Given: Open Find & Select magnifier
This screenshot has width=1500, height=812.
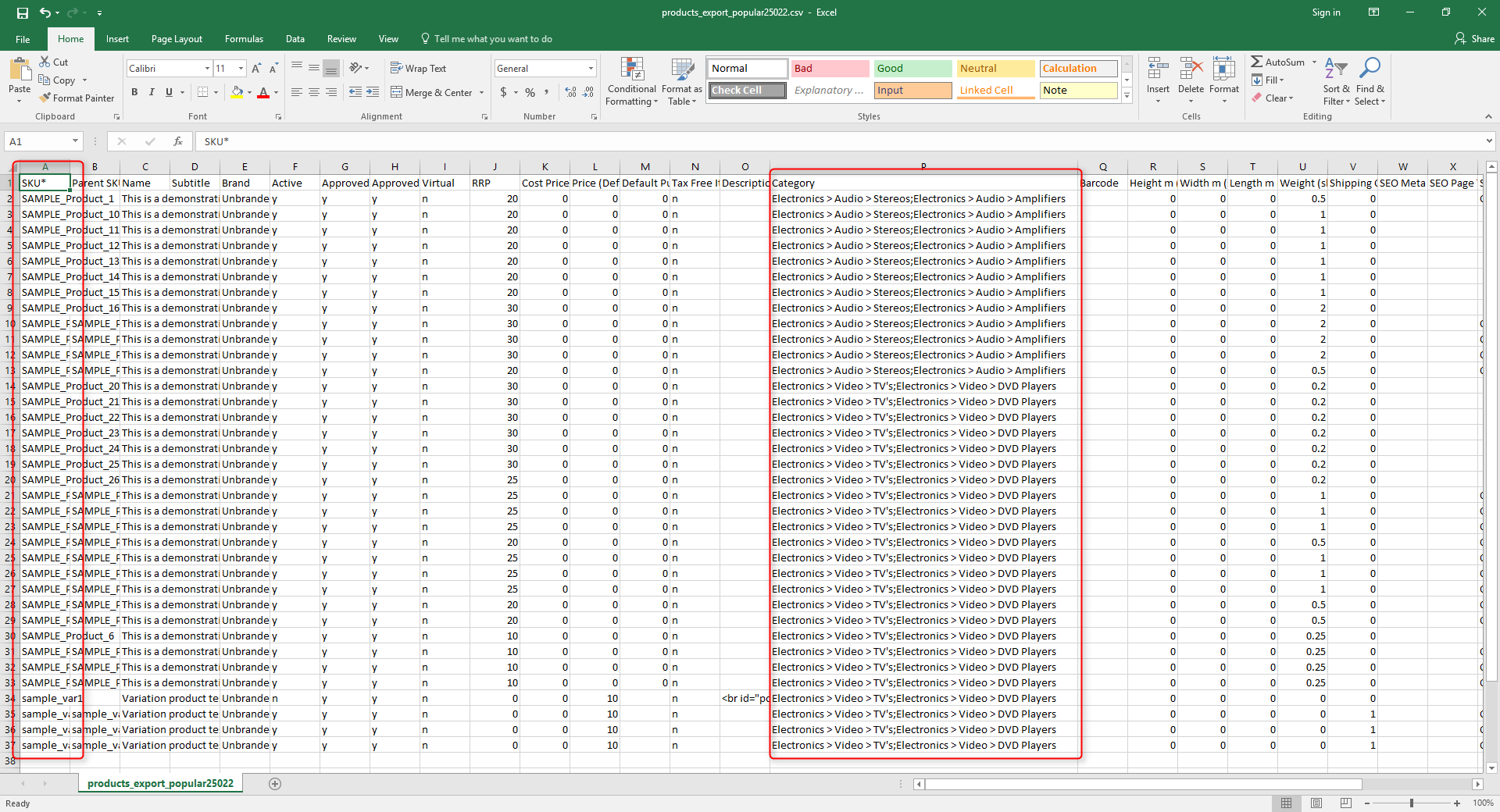Looking at the screenshot, I should click(1370, 81).
